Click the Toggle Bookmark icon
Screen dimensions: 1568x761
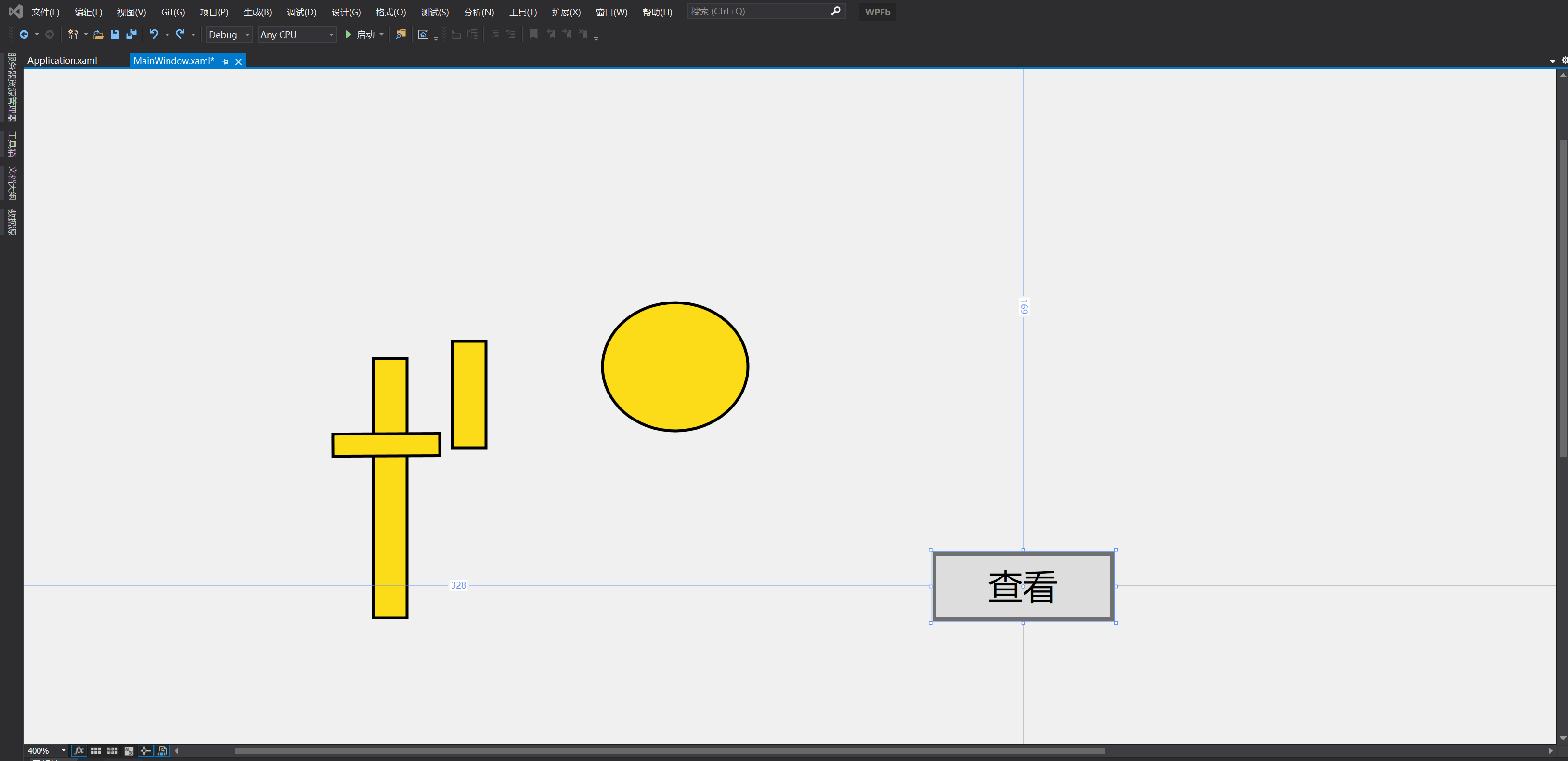533,34
